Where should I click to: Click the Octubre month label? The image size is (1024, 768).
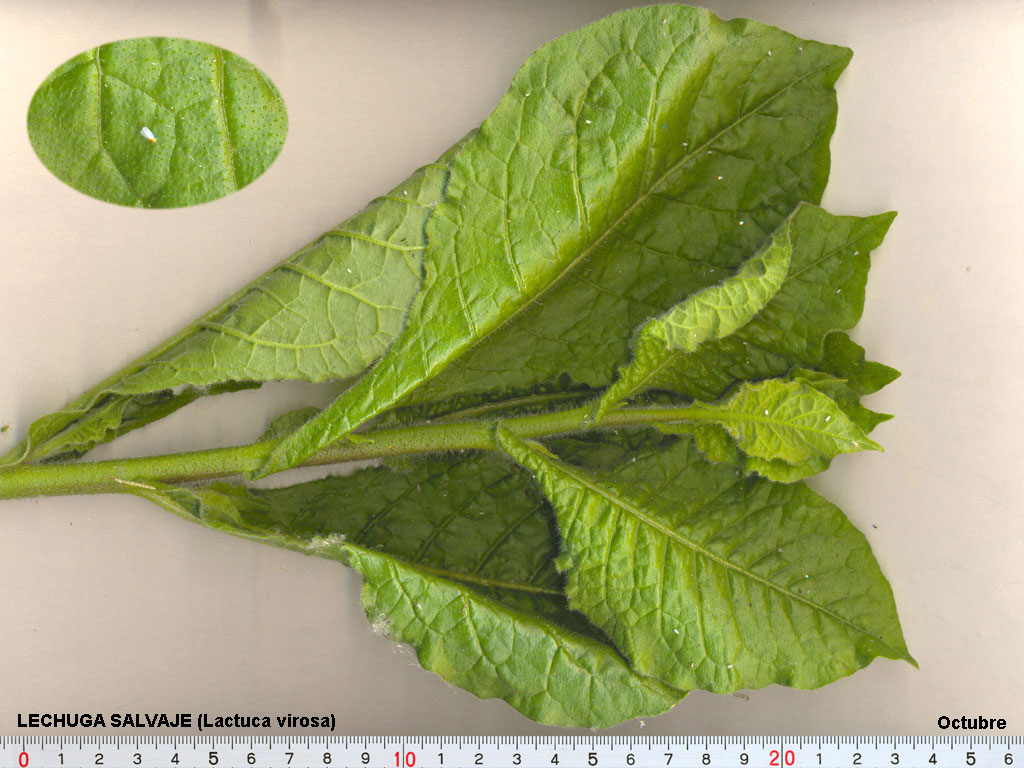(971, 723)
